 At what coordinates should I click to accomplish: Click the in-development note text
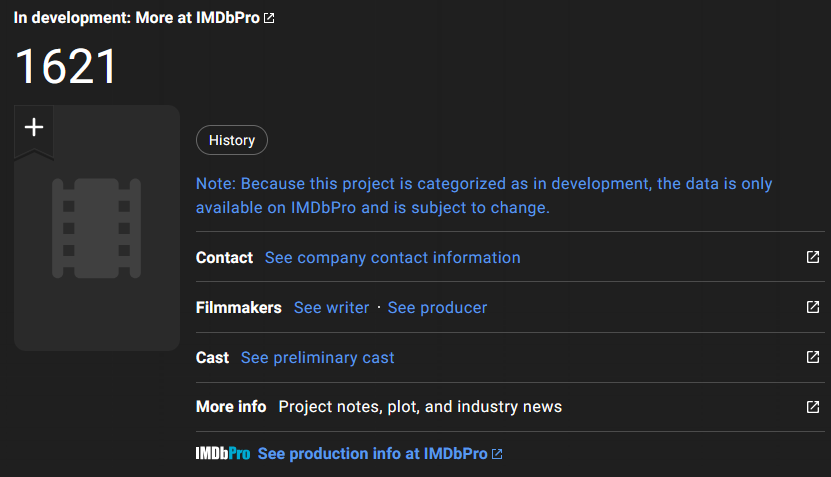484,196
